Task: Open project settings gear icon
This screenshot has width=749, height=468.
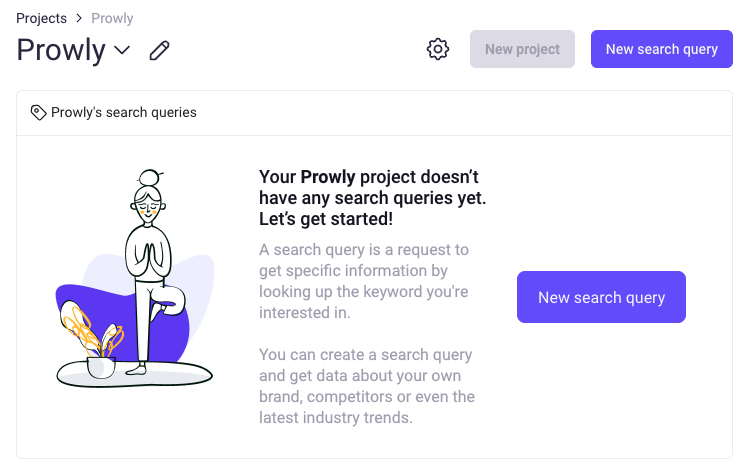Action: (x=438, y=49)
